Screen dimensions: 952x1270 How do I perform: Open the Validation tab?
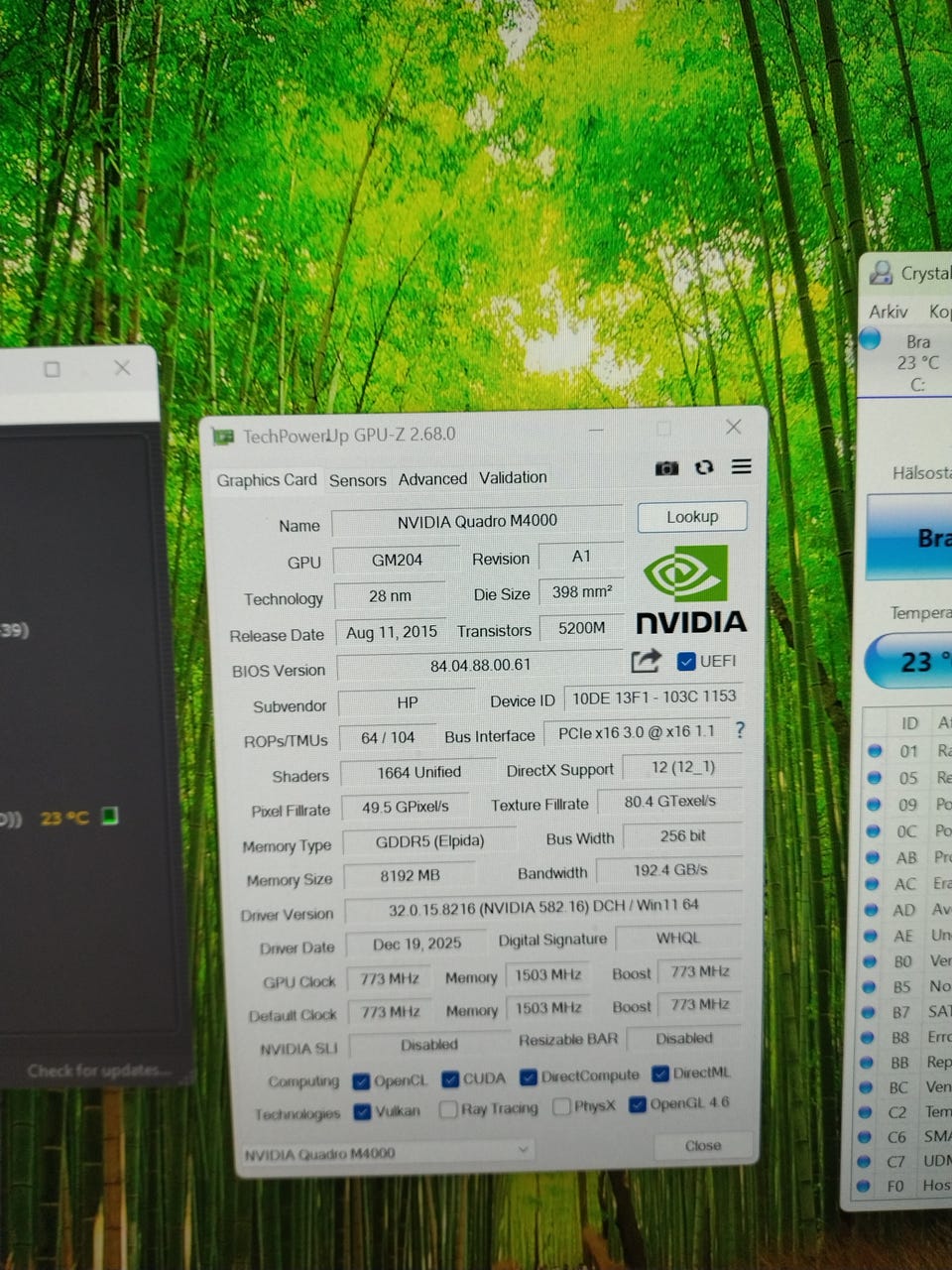pos(513,477)
